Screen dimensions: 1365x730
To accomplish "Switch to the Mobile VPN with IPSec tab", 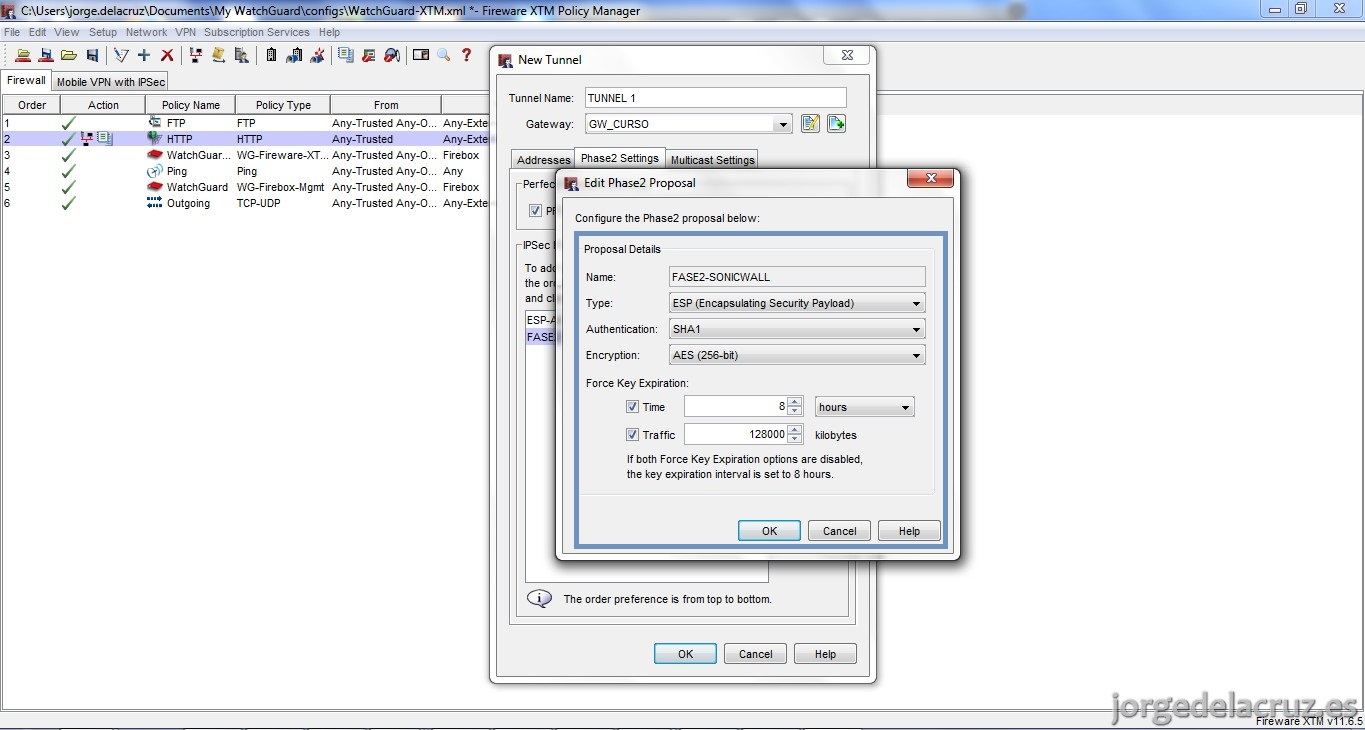I will click(111, 82).
